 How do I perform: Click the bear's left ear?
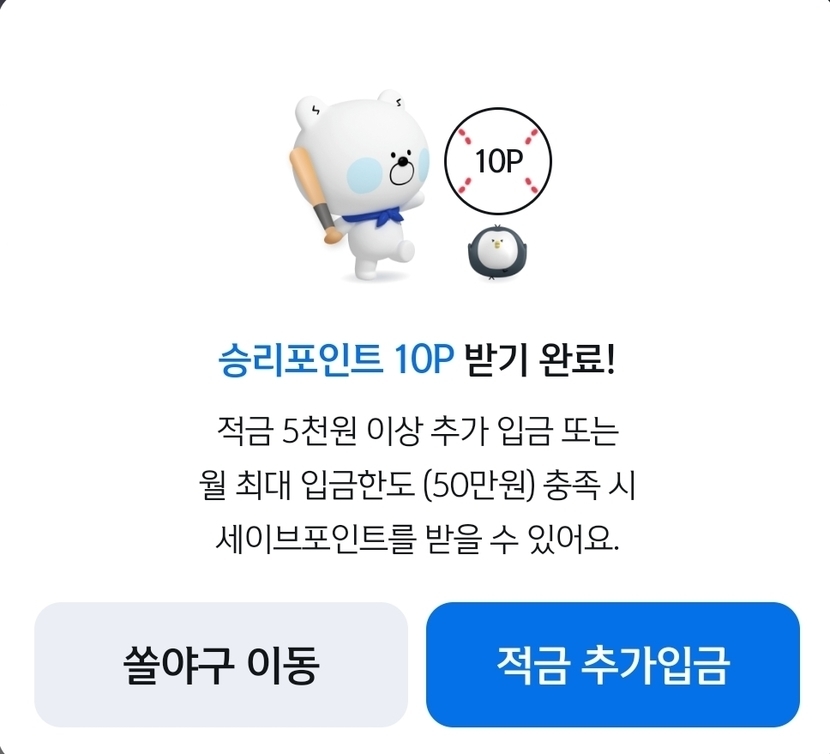tap(310, 113)
